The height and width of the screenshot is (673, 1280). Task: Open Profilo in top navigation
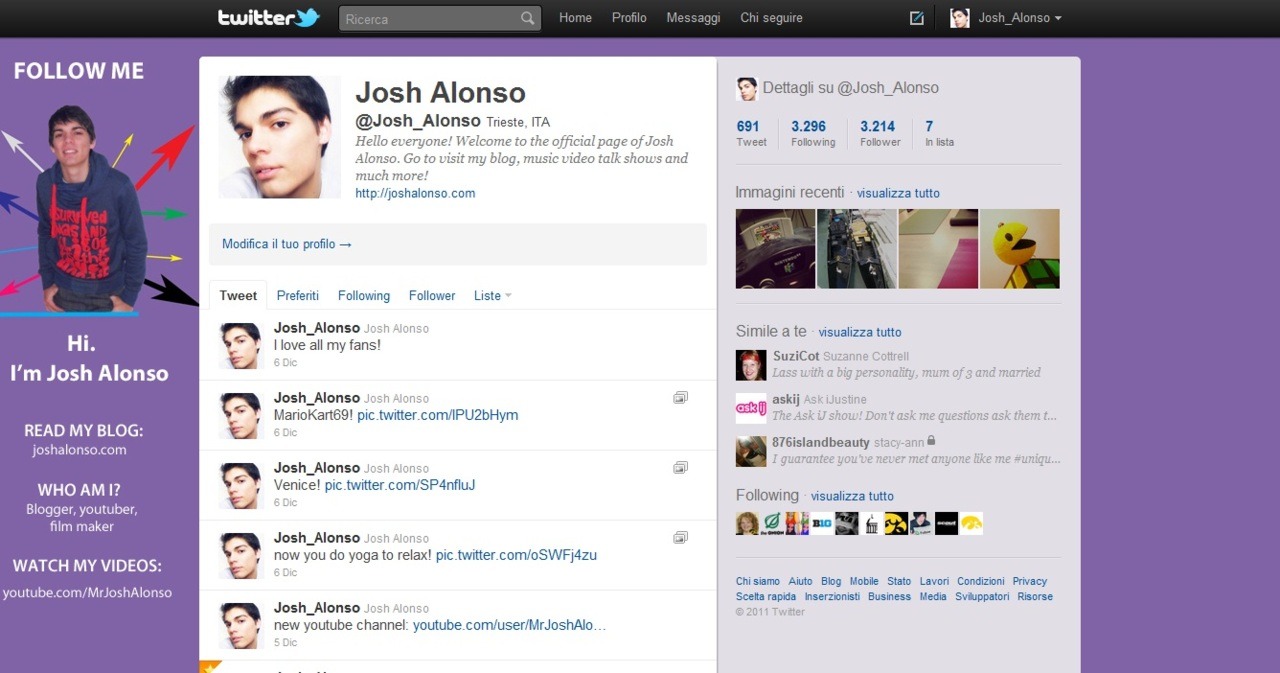tap(629, 18)
